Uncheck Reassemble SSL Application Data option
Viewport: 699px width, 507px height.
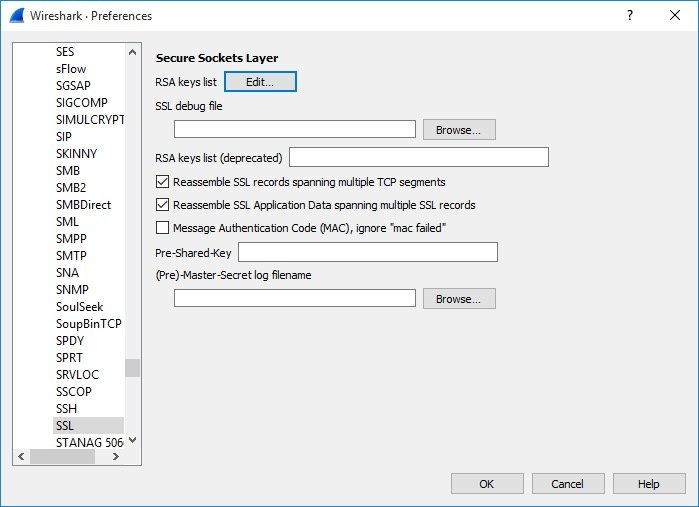click(162, 205)
